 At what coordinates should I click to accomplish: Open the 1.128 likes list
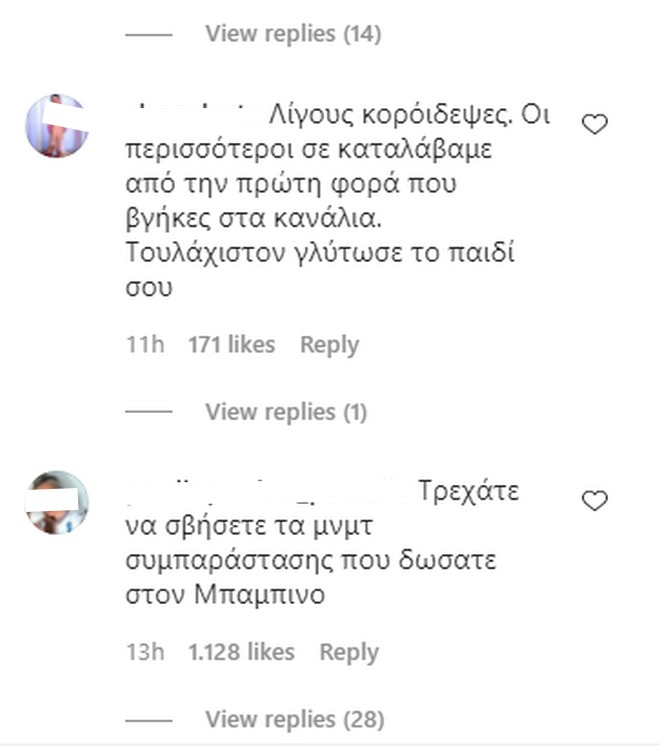tap(241, 652)
